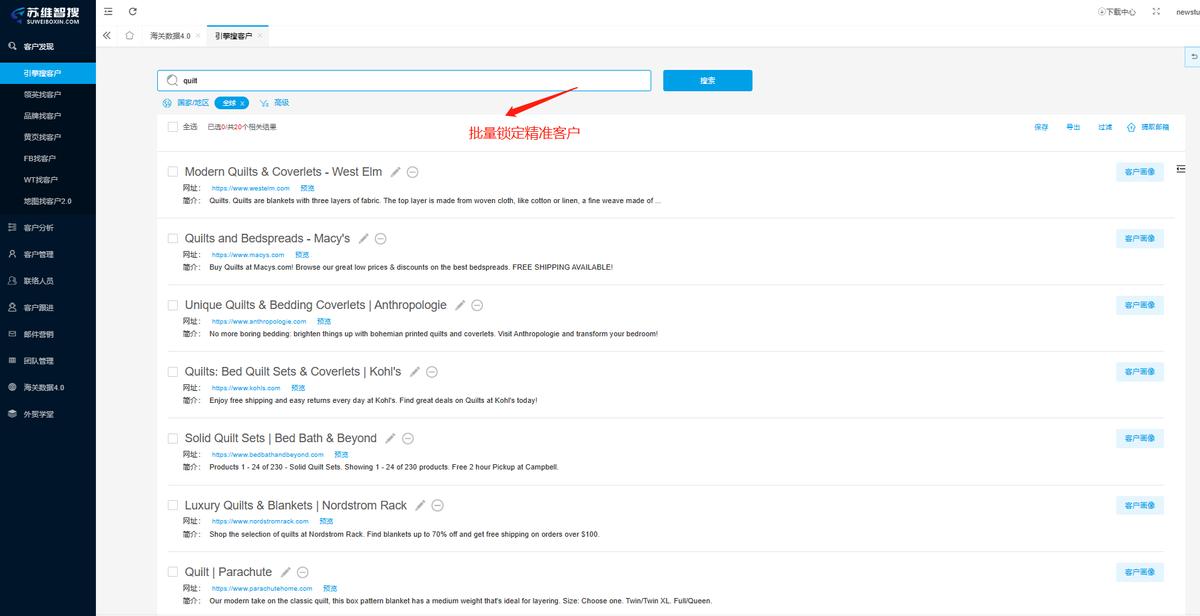Click 导出 to export results

coord(1073,127)
